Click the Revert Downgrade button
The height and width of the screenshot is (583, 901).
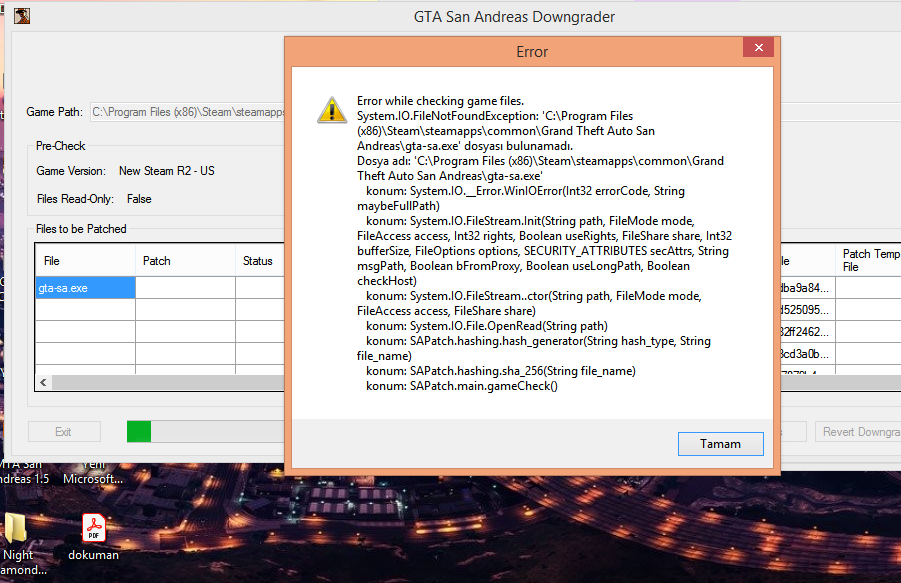tap(858, 432)
